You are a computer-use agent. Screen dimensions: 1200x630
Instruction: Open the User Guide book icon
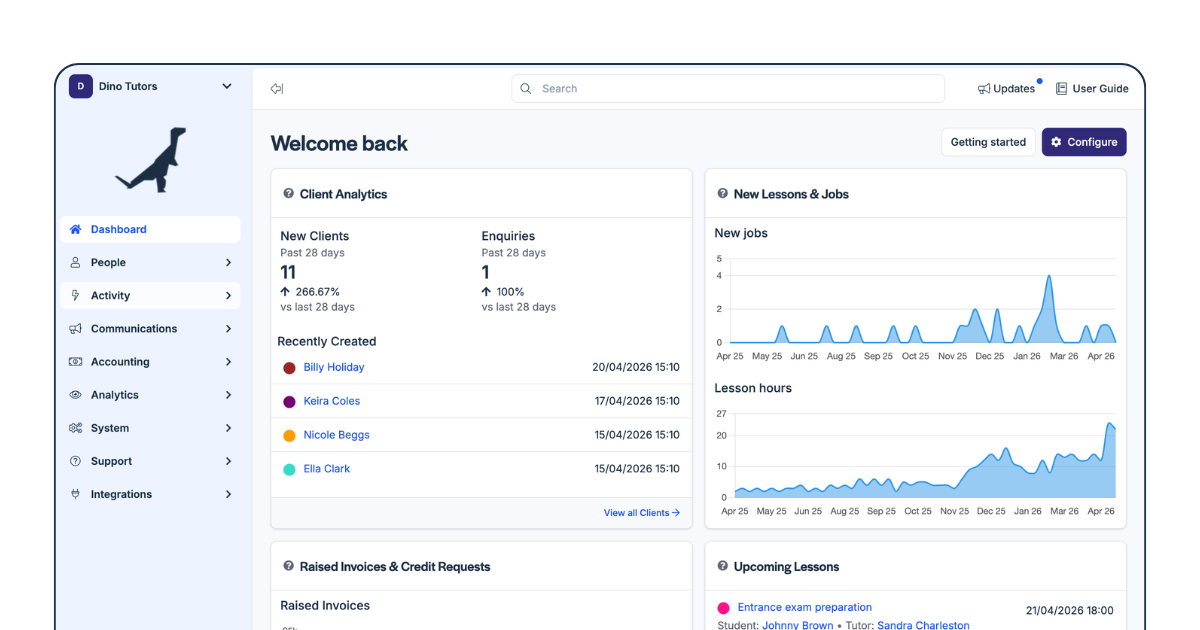click(x=1062, y=88)
